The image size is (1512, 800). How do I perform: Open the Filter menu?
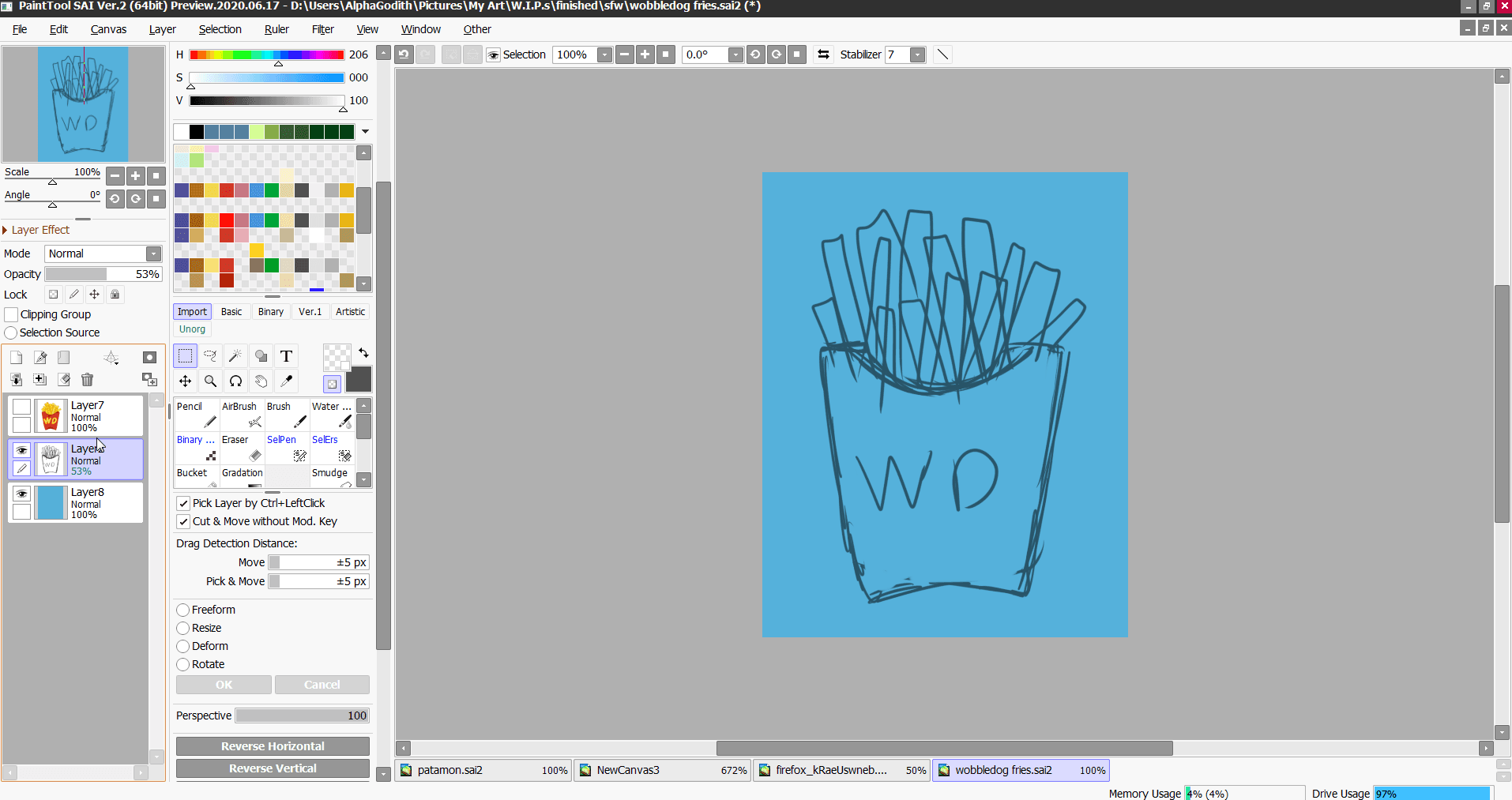[322, 29]
